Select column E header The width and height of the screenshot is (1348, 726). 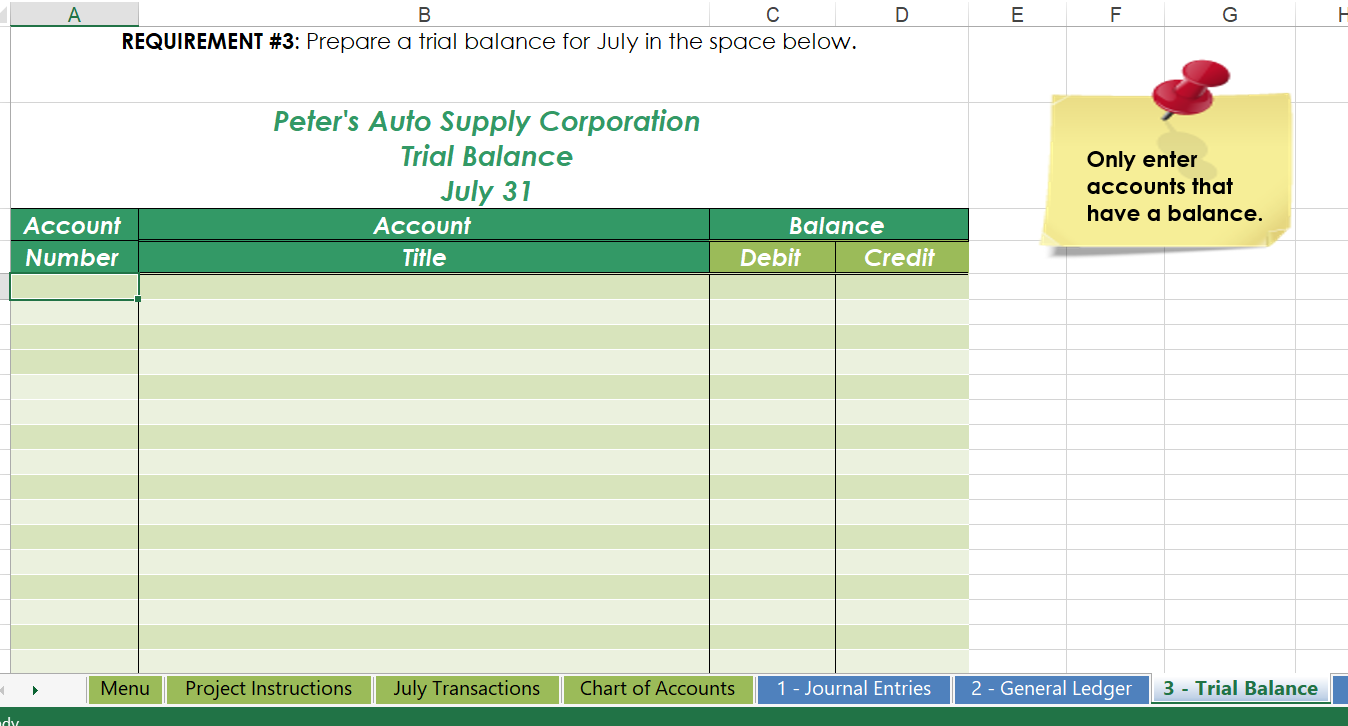pos(1017,14)
